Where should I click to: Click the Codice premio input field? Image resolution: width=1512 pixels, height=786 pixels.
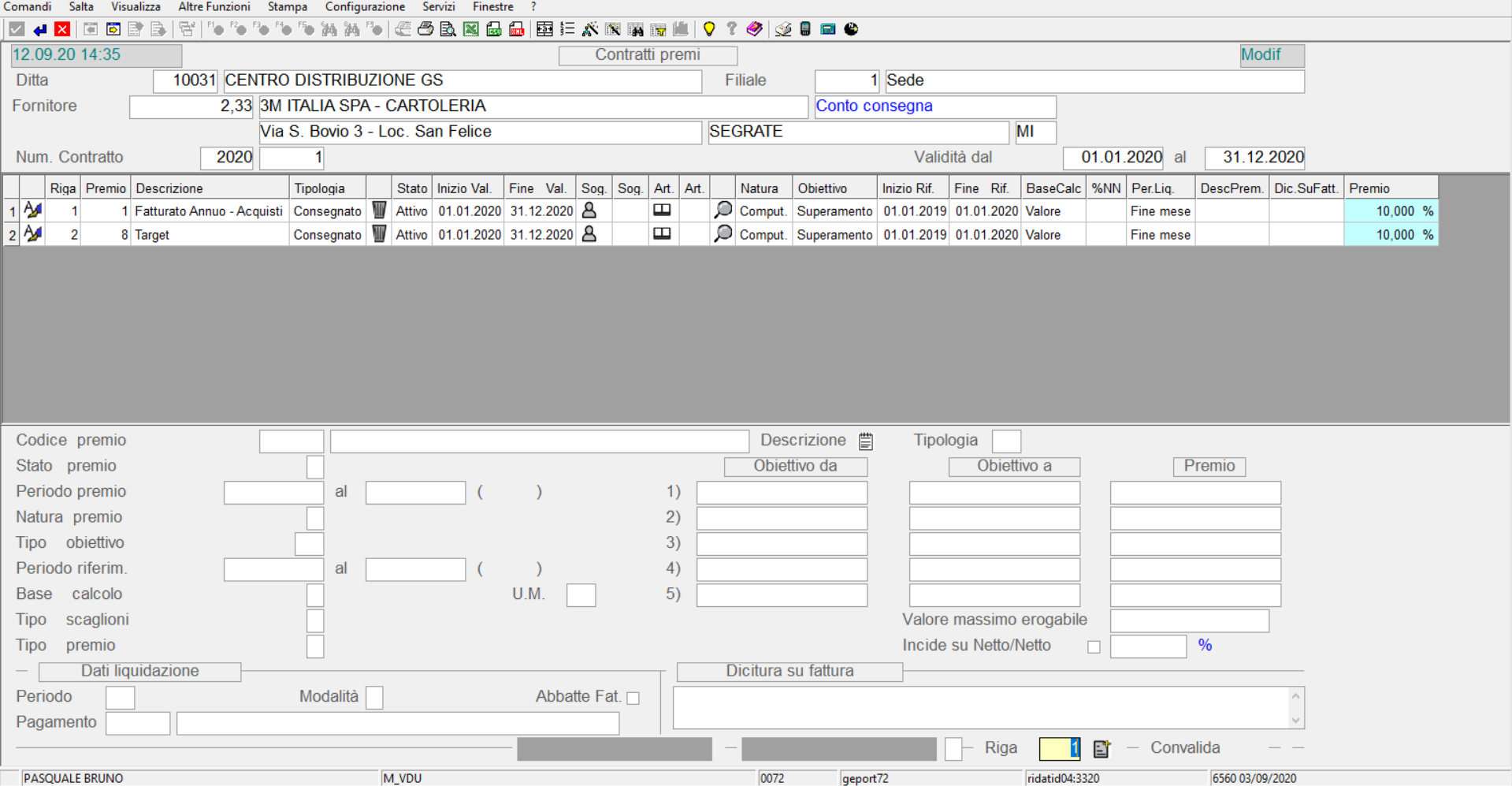click(x=291, y=441)
